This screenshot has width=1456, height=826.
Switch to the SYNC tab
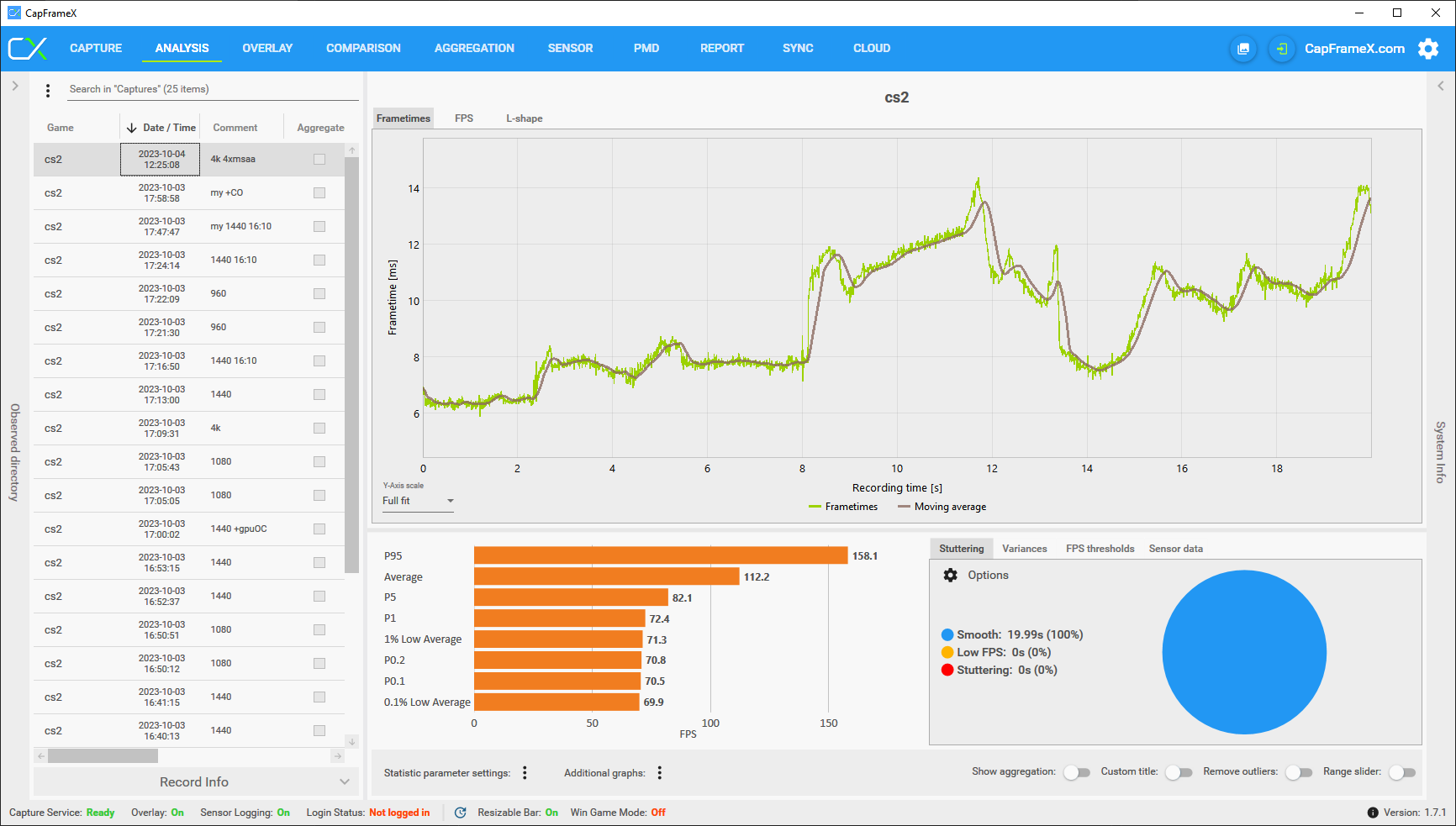coord(798,49)
